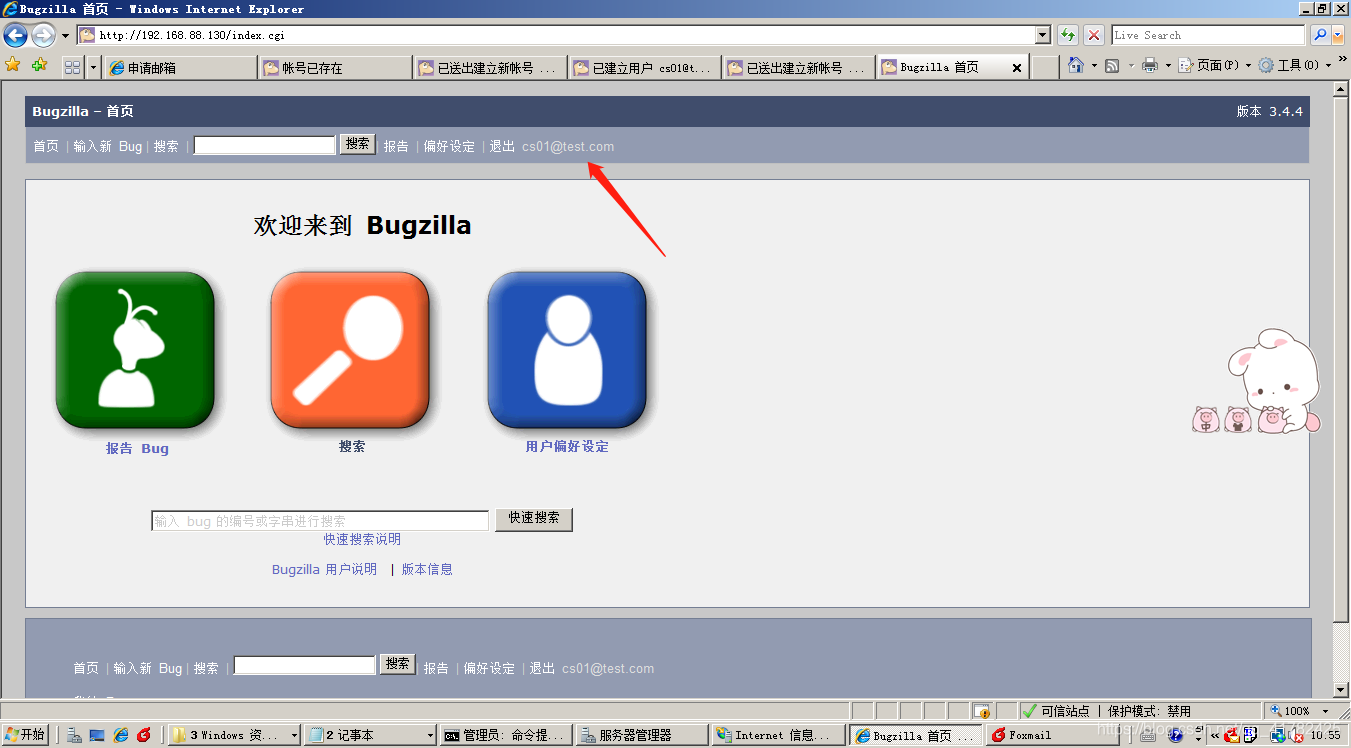Expand the address bar history dropdown

[1043, 35]
